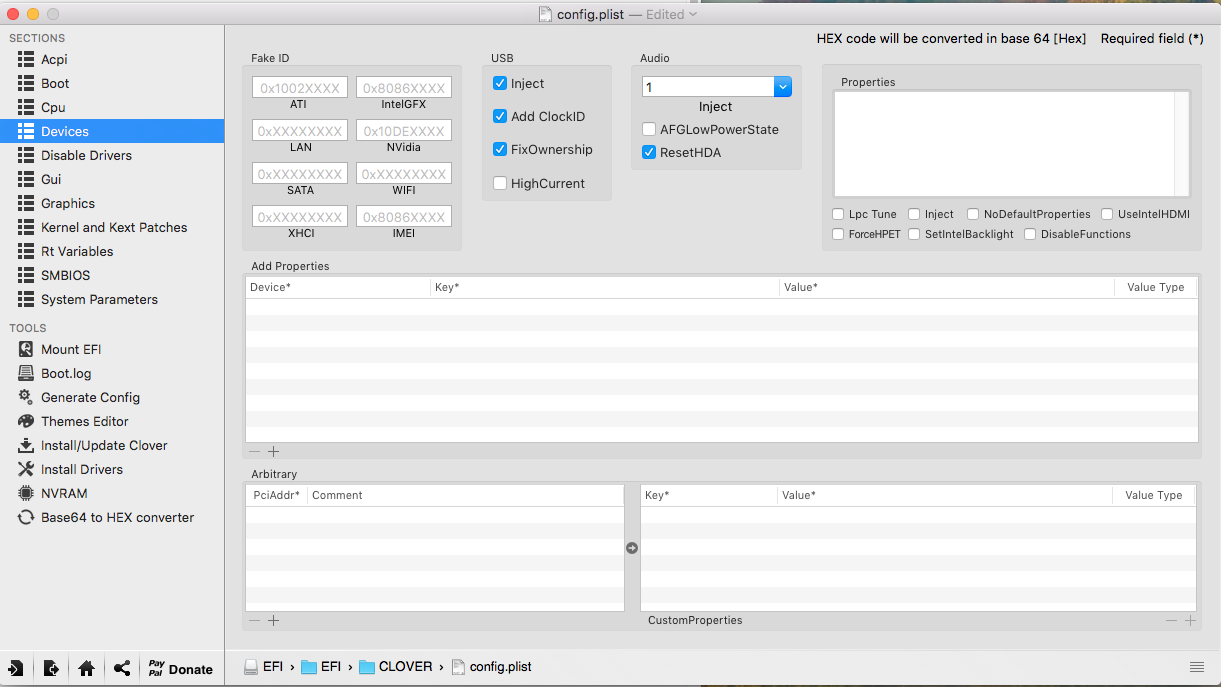The image size is (1221, 687).
Task: Enable the AFGLowPowerState checkbox
Action: pyautogui.click(x=649, y=129)
